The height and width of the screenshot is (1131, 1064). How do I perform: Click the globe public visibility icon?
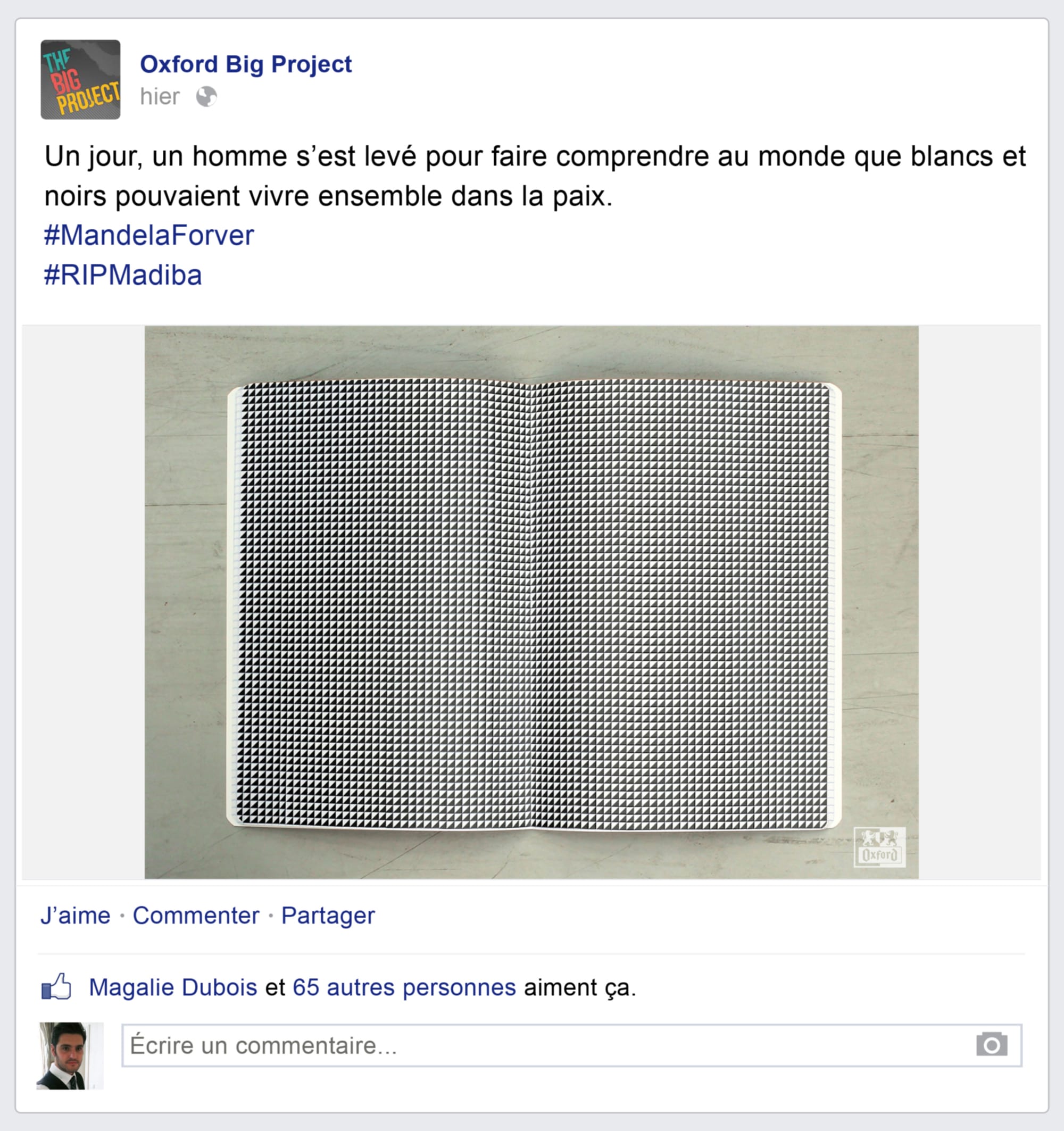(x=206, y=97)
